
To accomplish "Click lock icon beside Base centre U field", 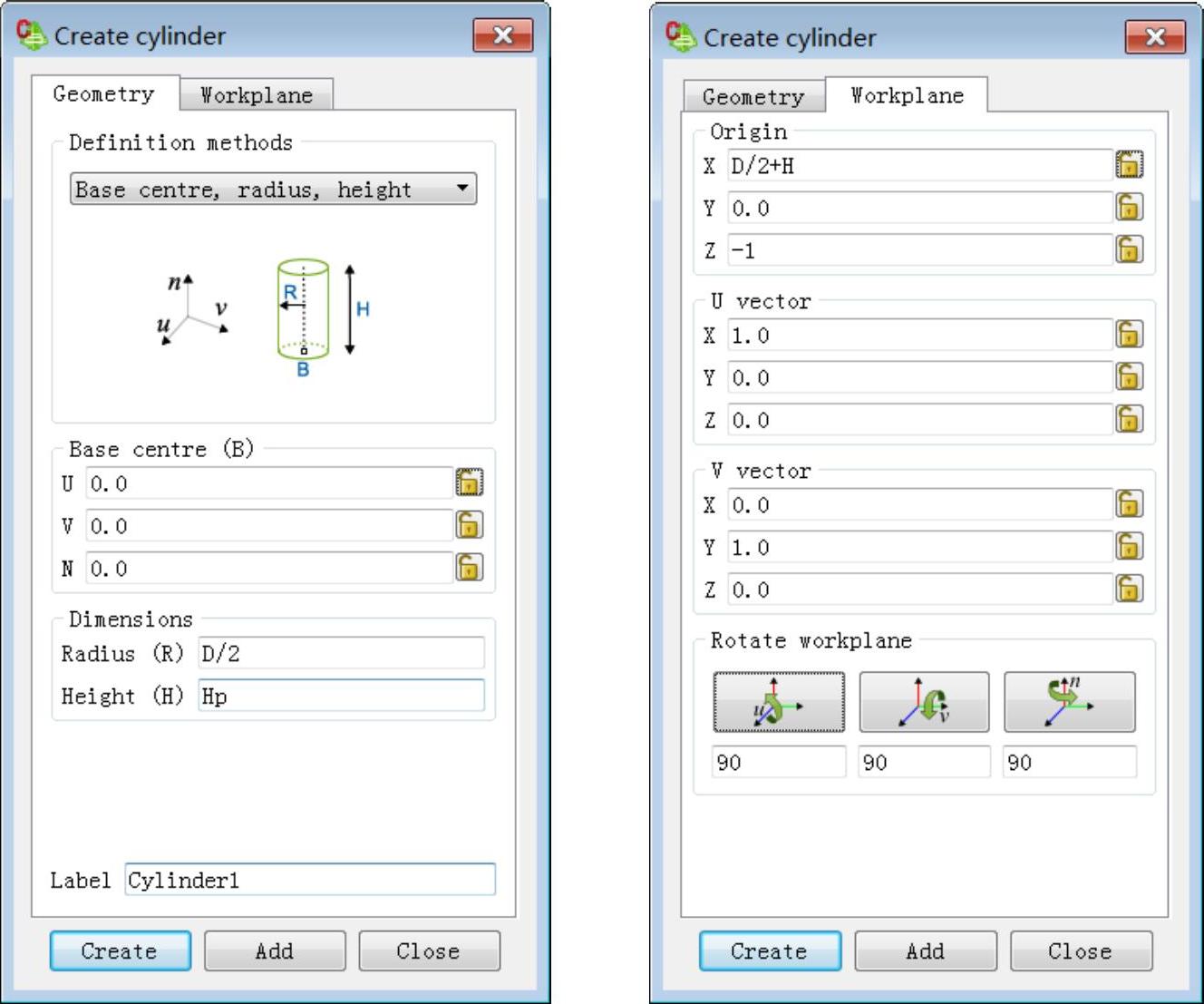I will click(469, 483).
